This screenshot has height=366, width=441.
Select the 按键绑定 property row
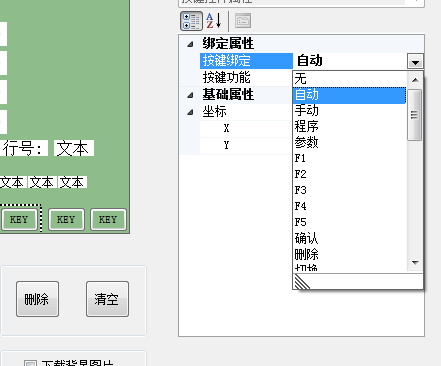pos(246,61)
